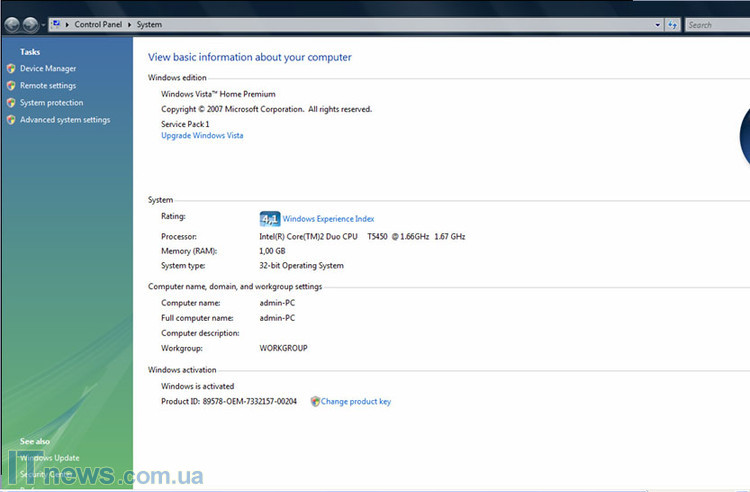Click the Change product key link

point(356,402)
